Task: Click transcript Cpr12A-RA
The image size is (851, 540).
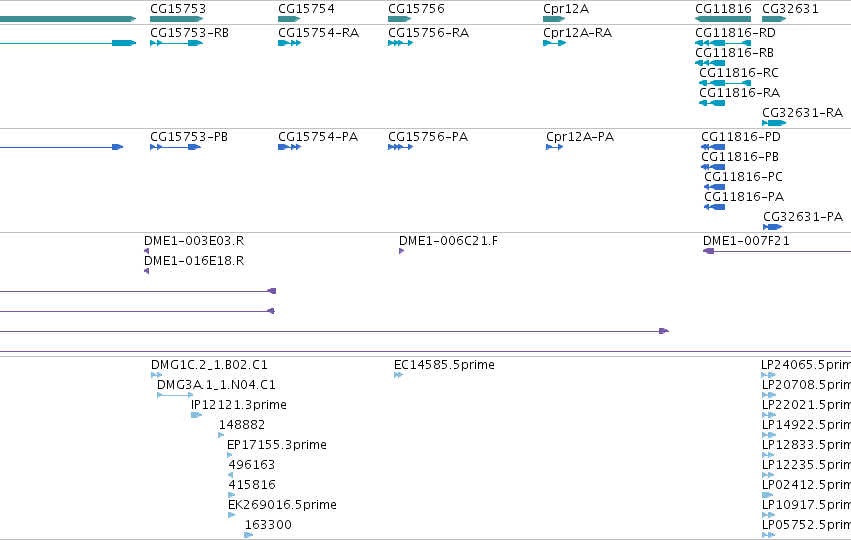Action: 555,43
